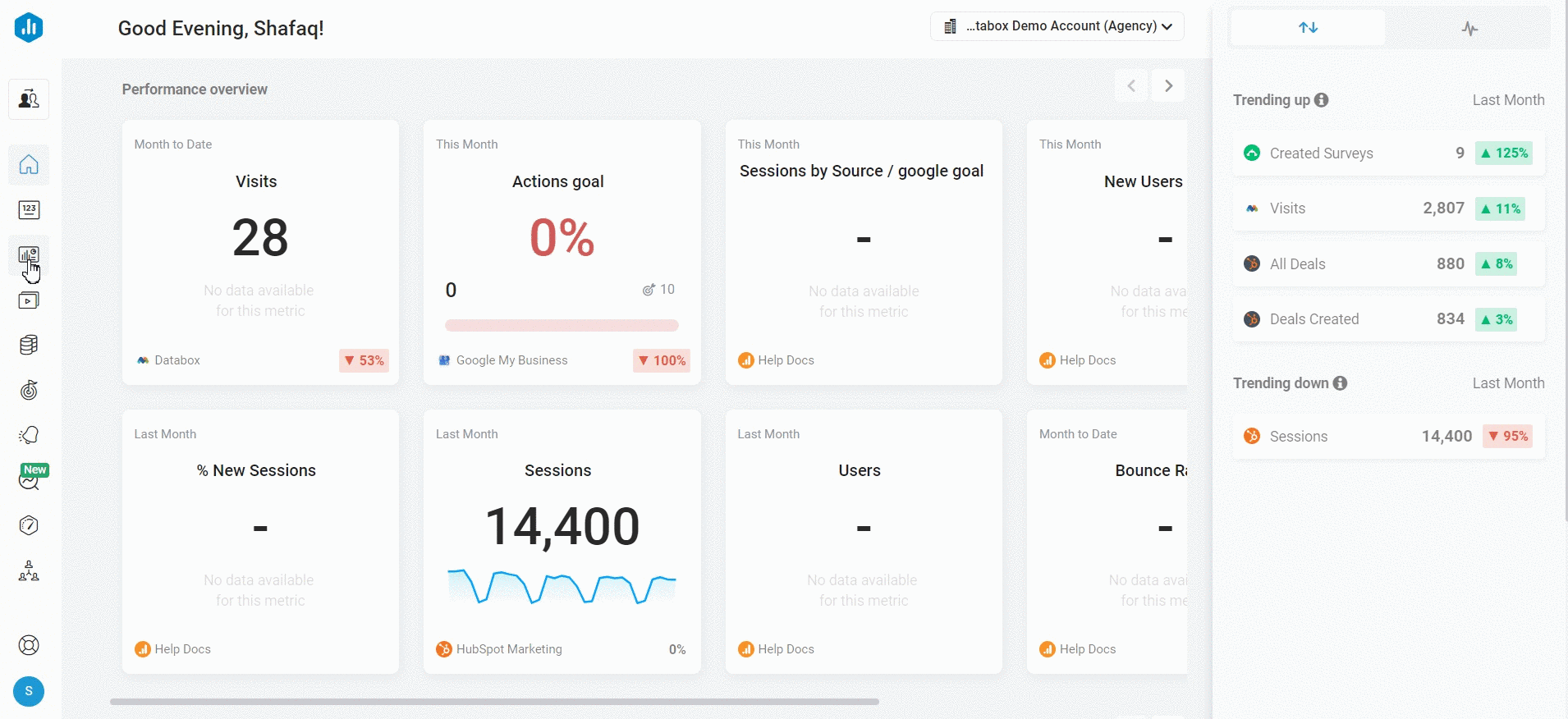Image resolution: width=1568 pixels, height=719 pixels.
Task: Click the Databox logo icon
Action: 29,28
